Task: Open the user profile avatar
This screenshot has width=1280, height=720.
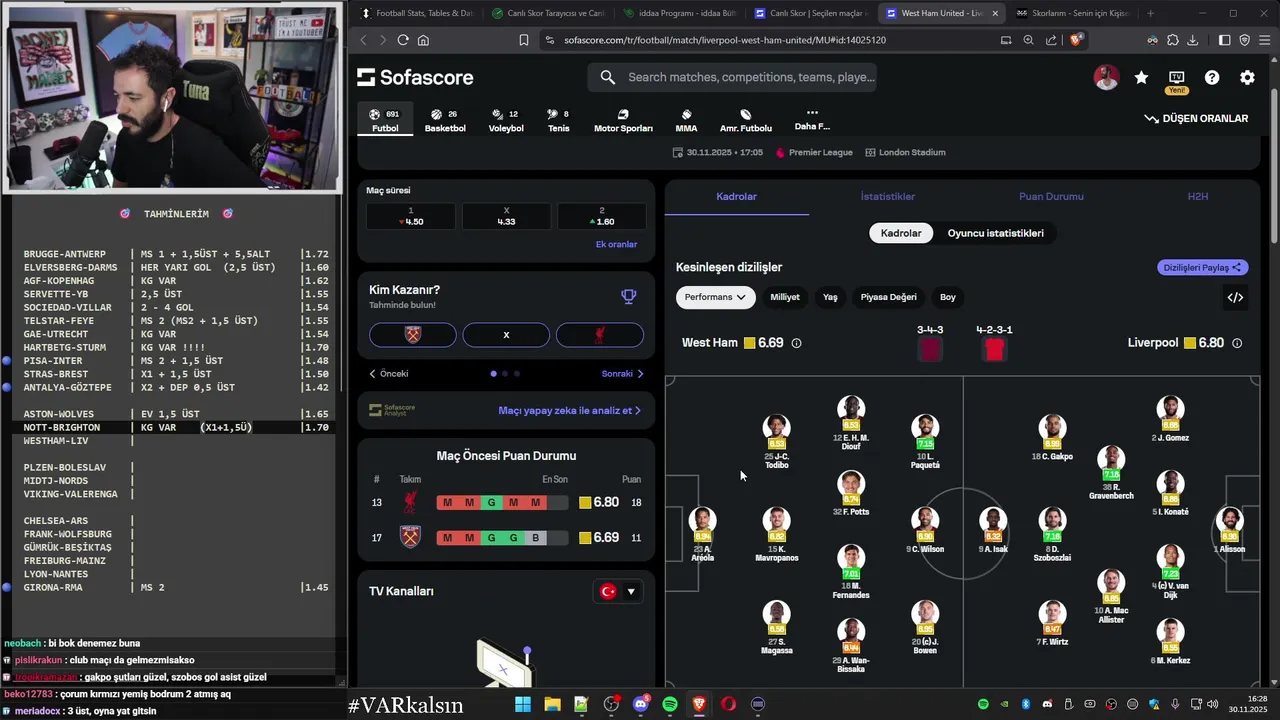Action: pos(1106,77)
